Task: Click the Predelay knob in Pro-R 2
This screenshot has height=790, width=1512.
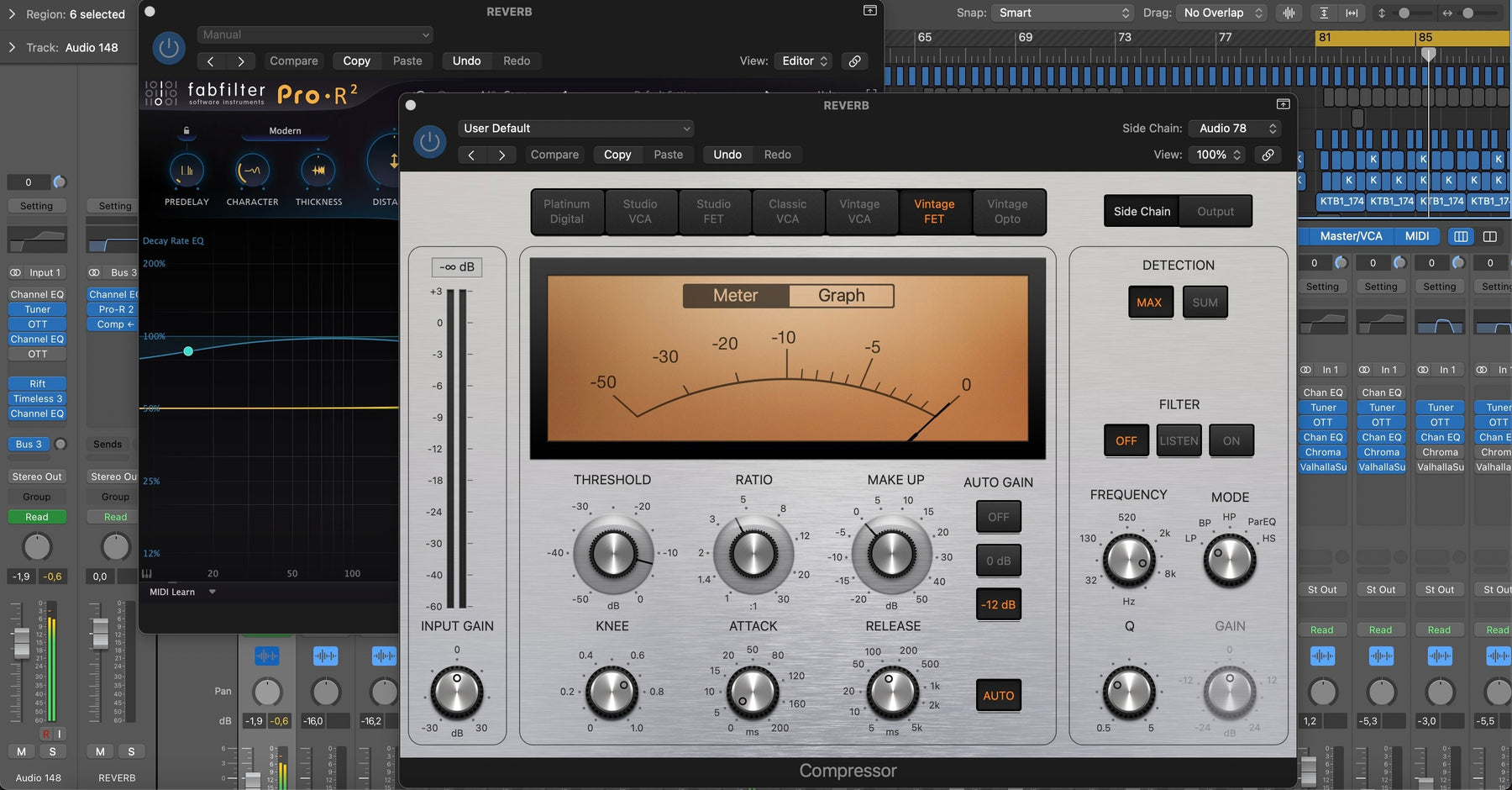Action: pos(186,171)
